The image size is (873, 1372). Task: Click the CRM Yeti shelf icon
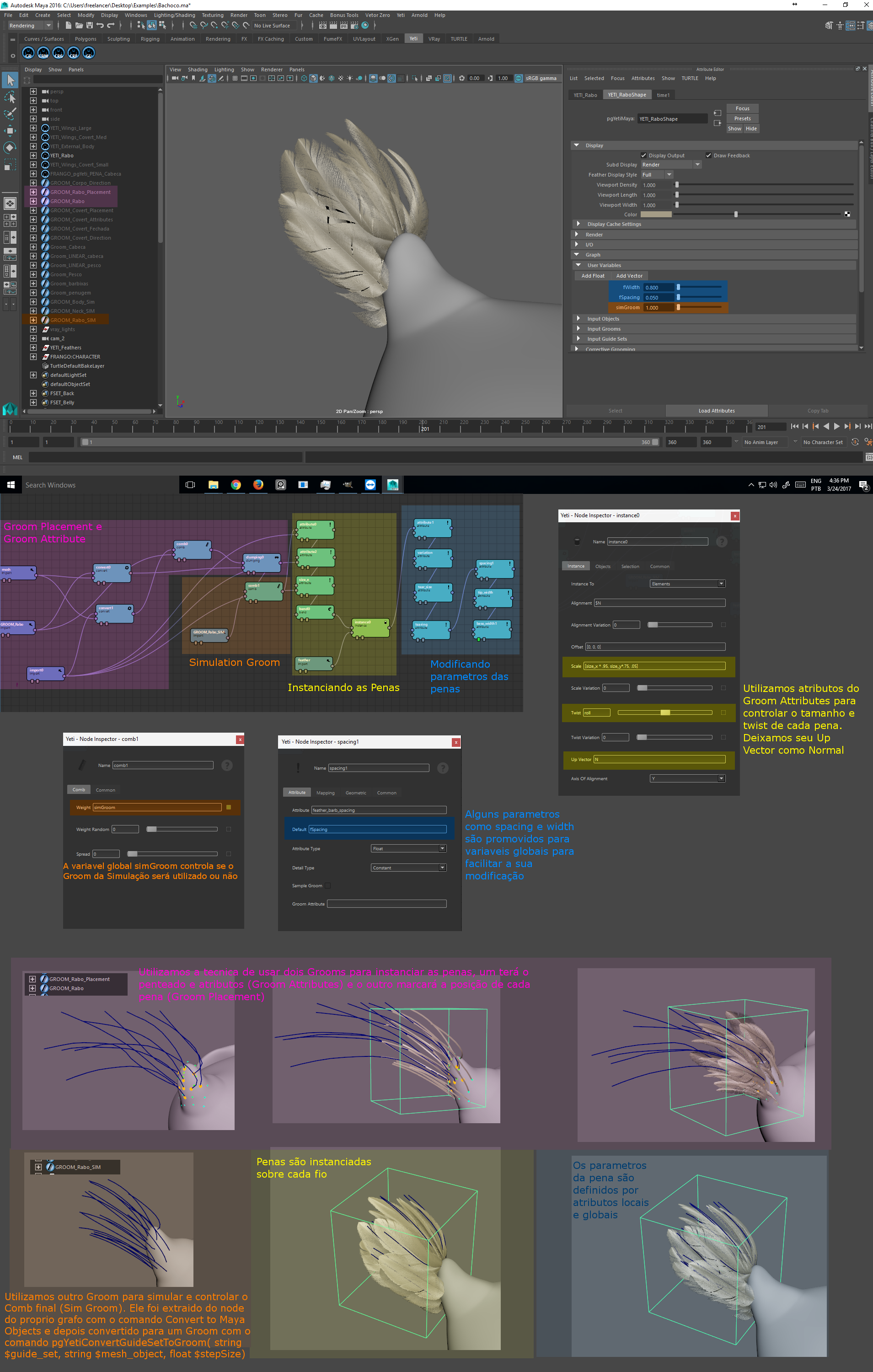coord(43,53)
